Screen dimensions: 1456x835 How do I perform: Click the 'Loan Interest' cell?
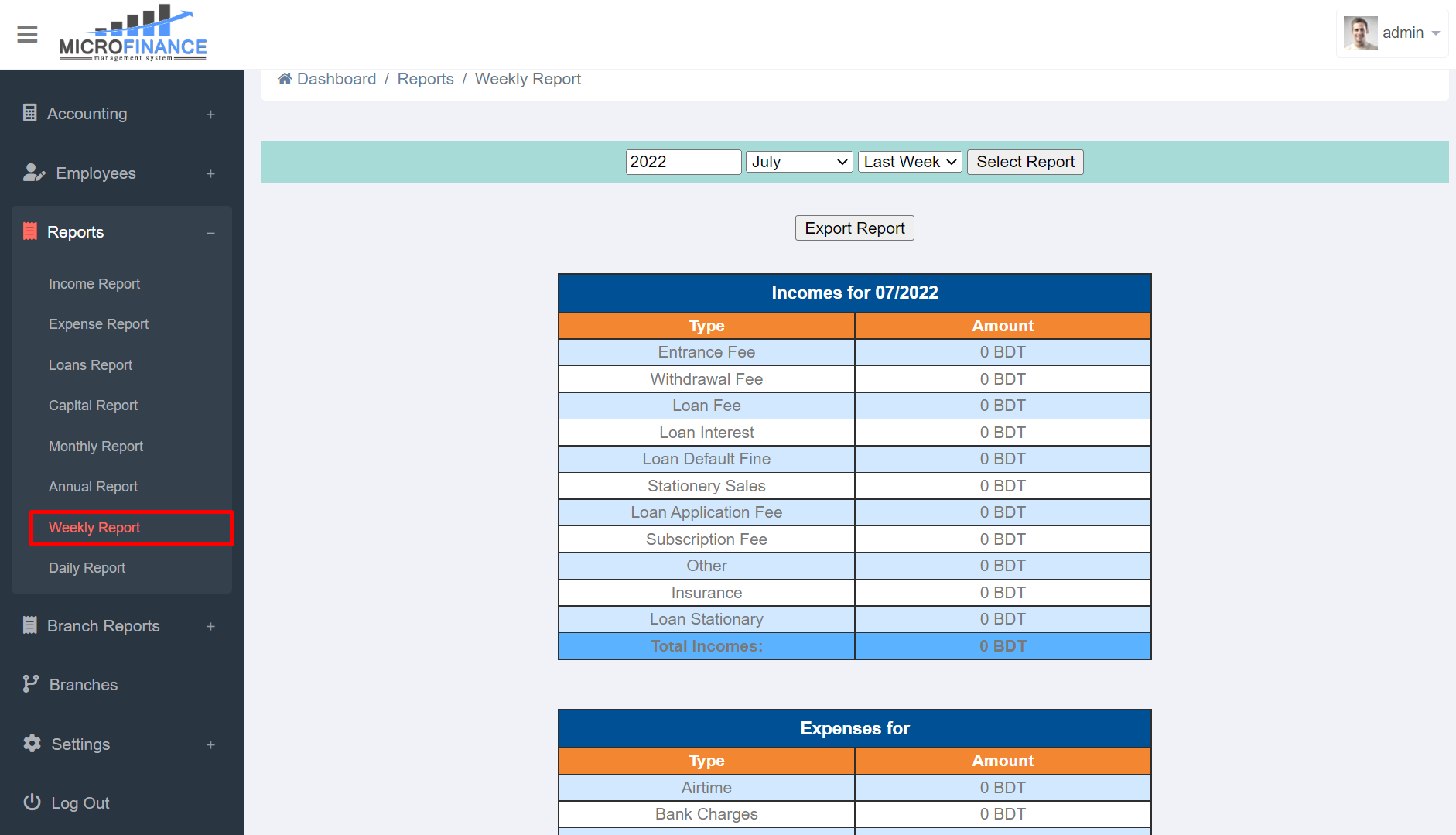(x=706, y=433)
